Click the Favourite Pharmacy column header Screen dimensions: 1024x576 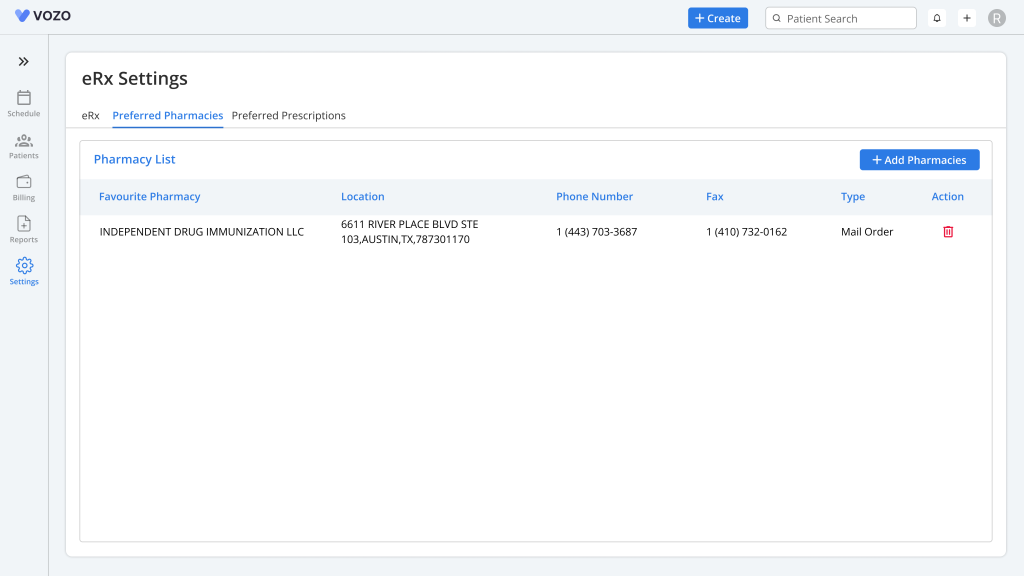coord(149,197)
